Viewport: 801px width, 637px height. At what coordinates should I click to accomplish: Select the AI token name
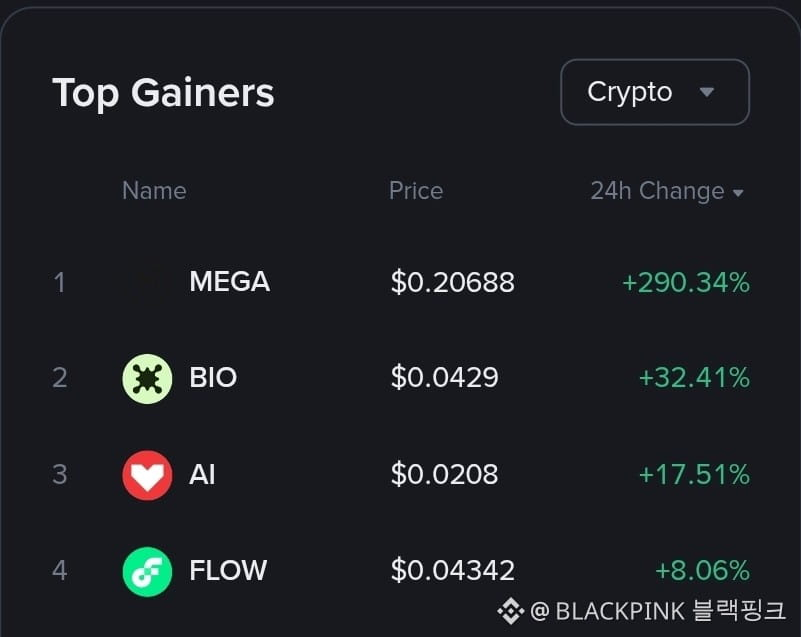202,474
